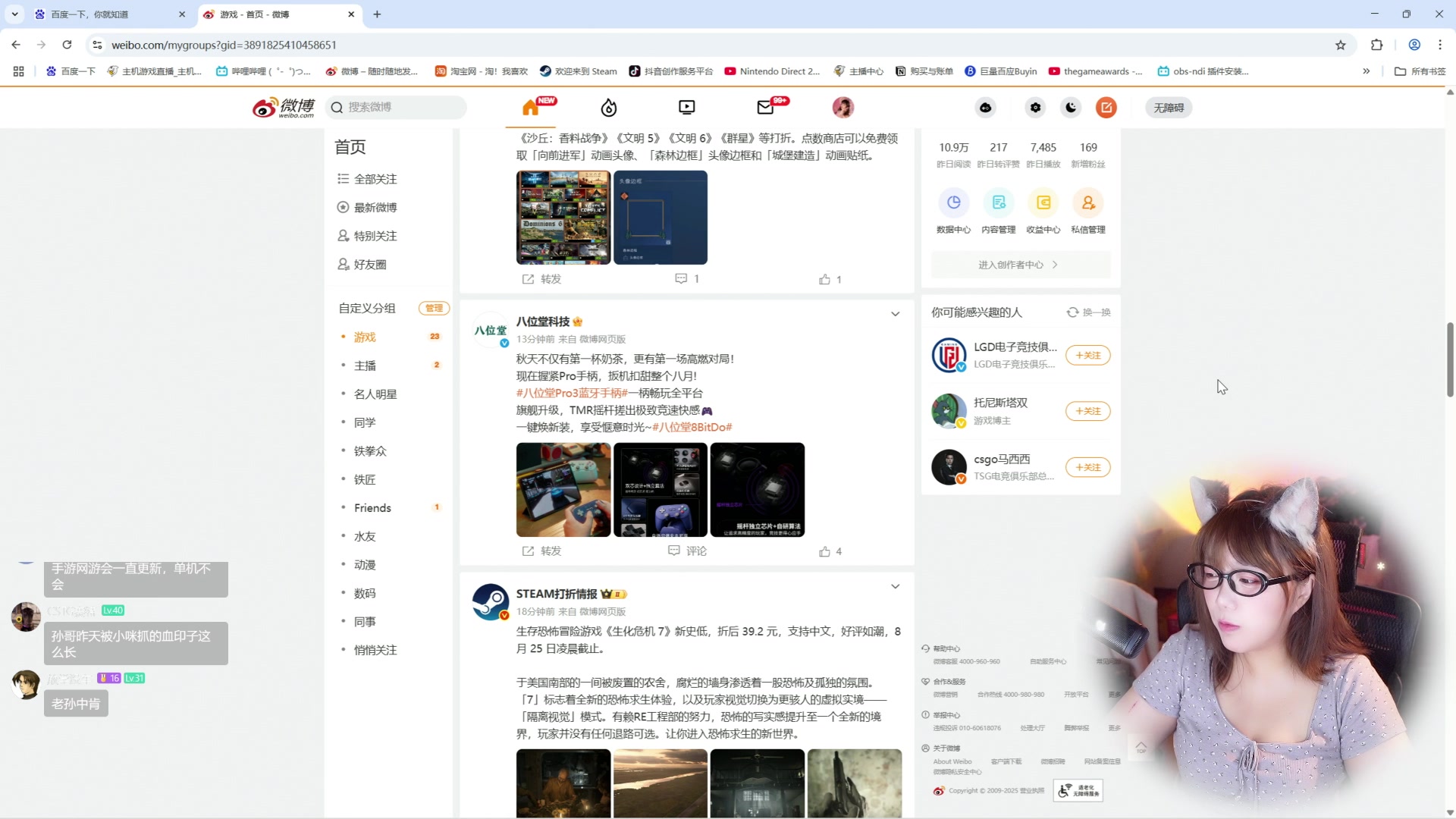This screenshot has height=819, width=1456.
Task: Open the Dominions game collage thumbnail
Action: click(563, 218)
